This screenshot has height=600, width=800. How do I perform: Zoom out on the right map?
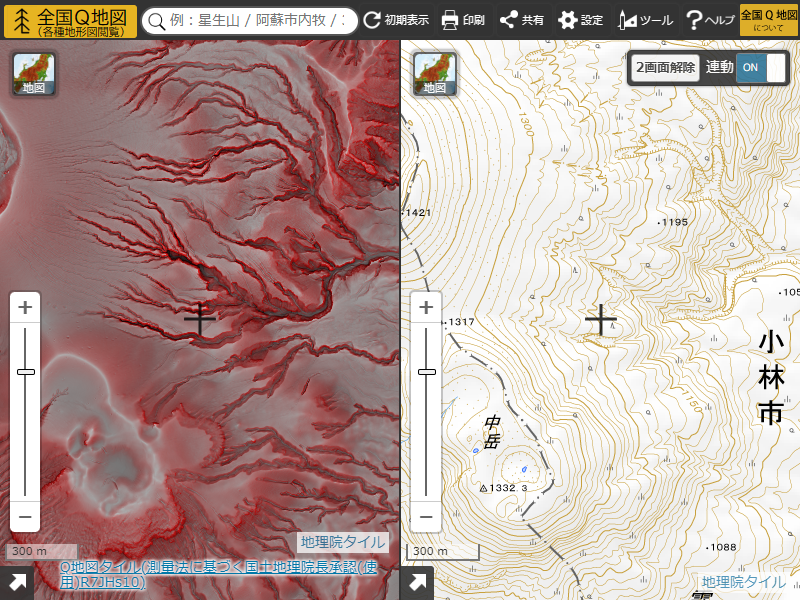pyautogui.click(x=427, y=517)
